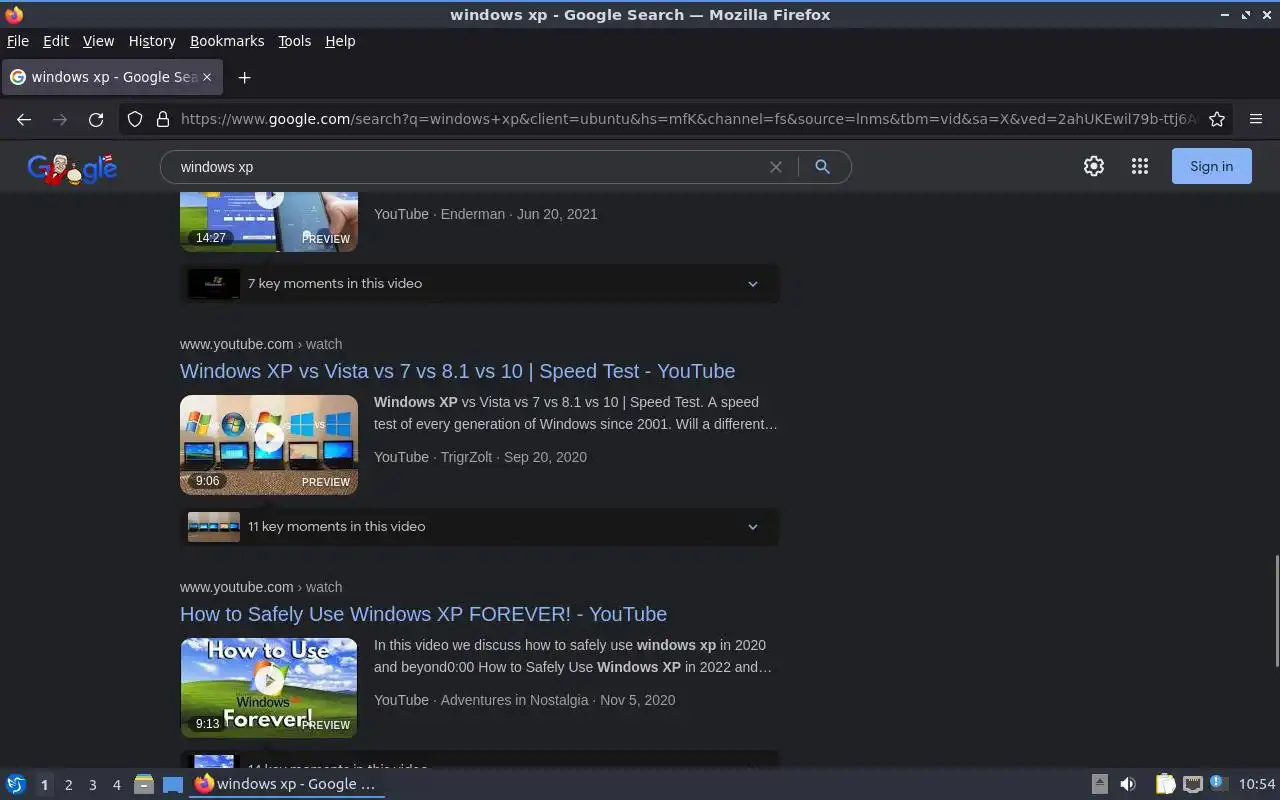Close the 'windows xp - Google Search' tab
The height and width of the screenshot is (800, 1280).
click(207, 77)
